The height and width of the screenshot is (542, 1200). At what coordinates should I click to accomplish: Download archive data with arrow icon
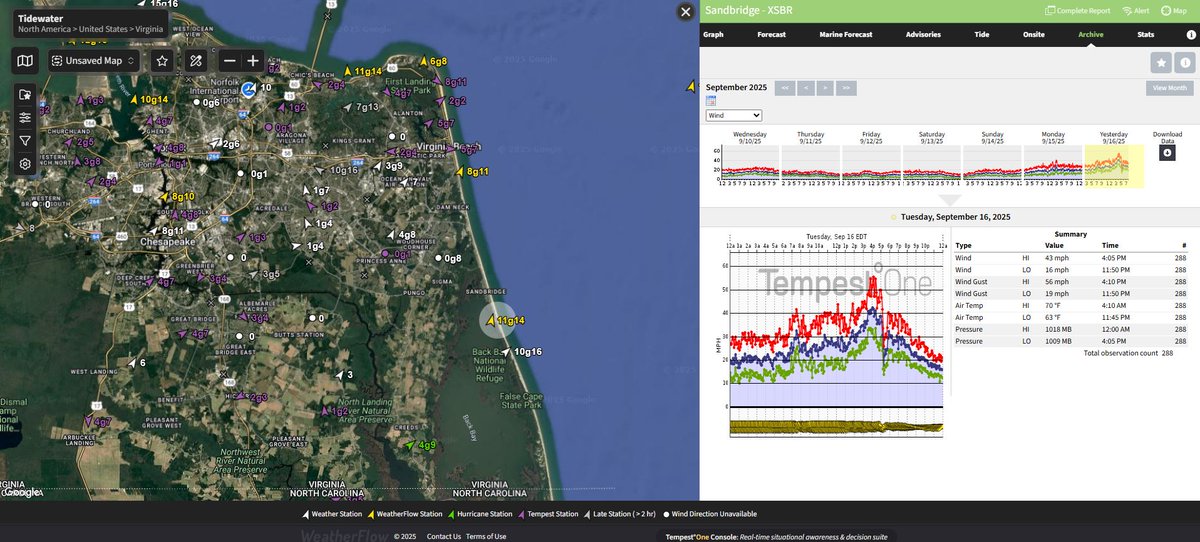pyautogui.click(x=1167, y=153)
